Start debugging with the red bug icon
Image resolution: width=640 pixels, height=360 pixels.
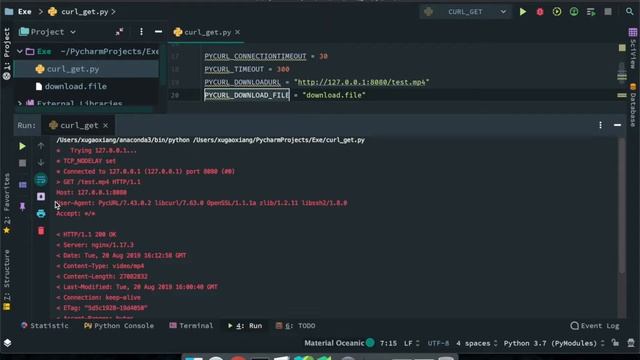click(x=540, y=12)
